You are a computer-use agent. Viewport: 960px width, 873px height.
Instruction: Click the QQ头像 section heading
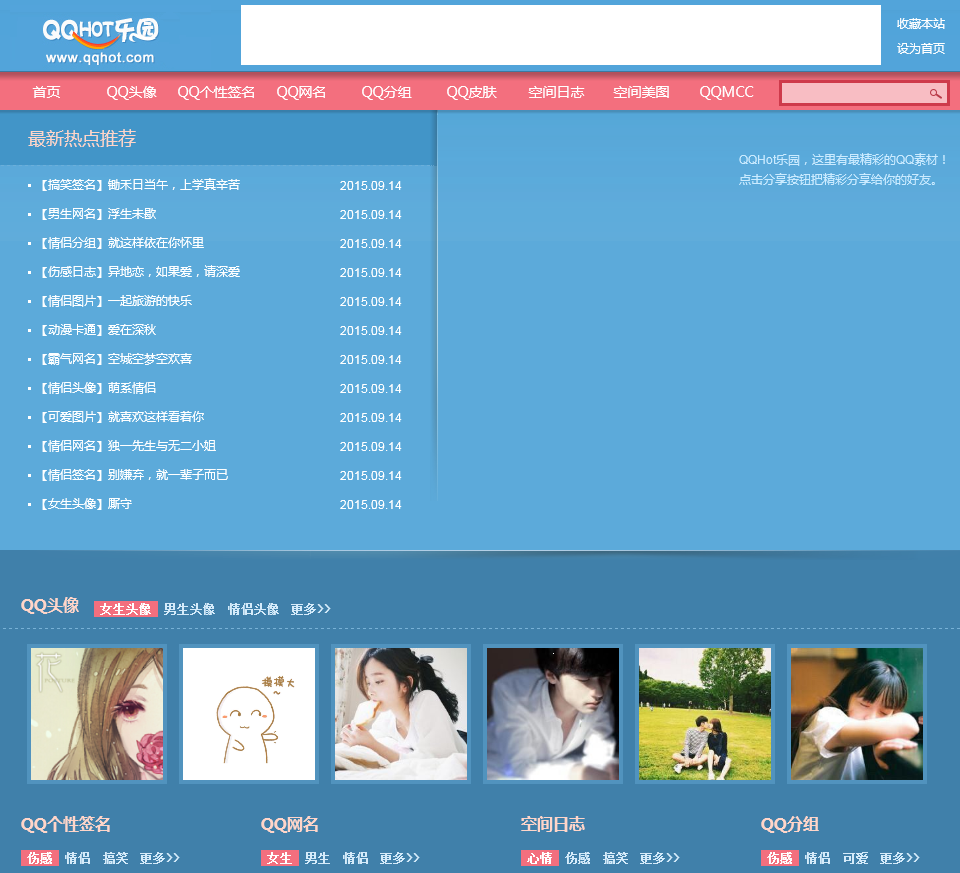point(50,605)
